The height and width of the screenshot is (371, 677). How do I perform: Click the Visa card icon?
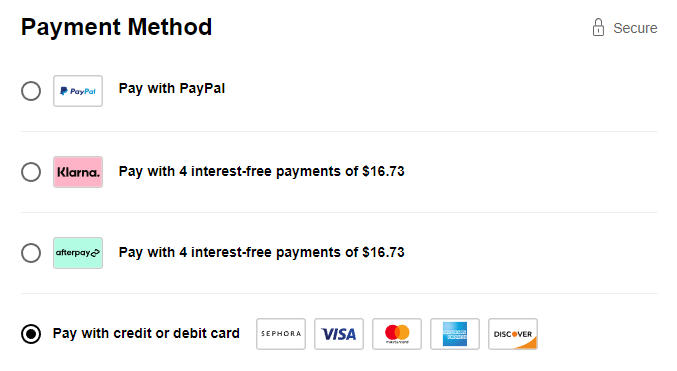coord(339,334)
